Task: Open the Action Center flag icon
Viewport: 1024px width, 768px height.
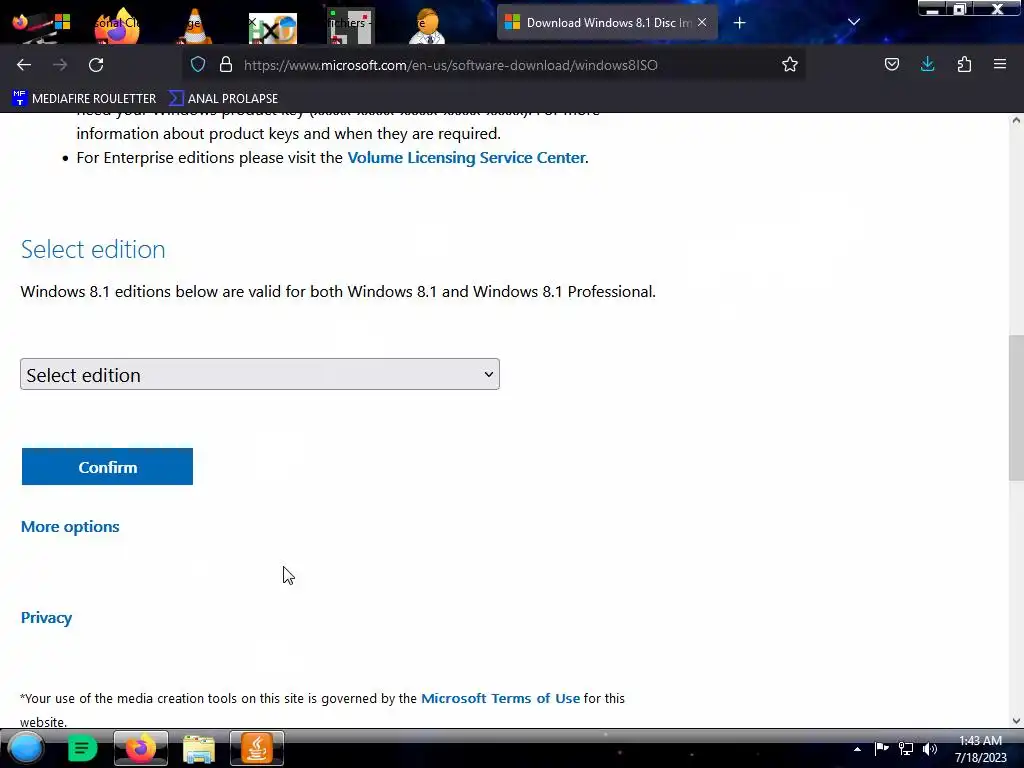Action: [x=881, y=748]
